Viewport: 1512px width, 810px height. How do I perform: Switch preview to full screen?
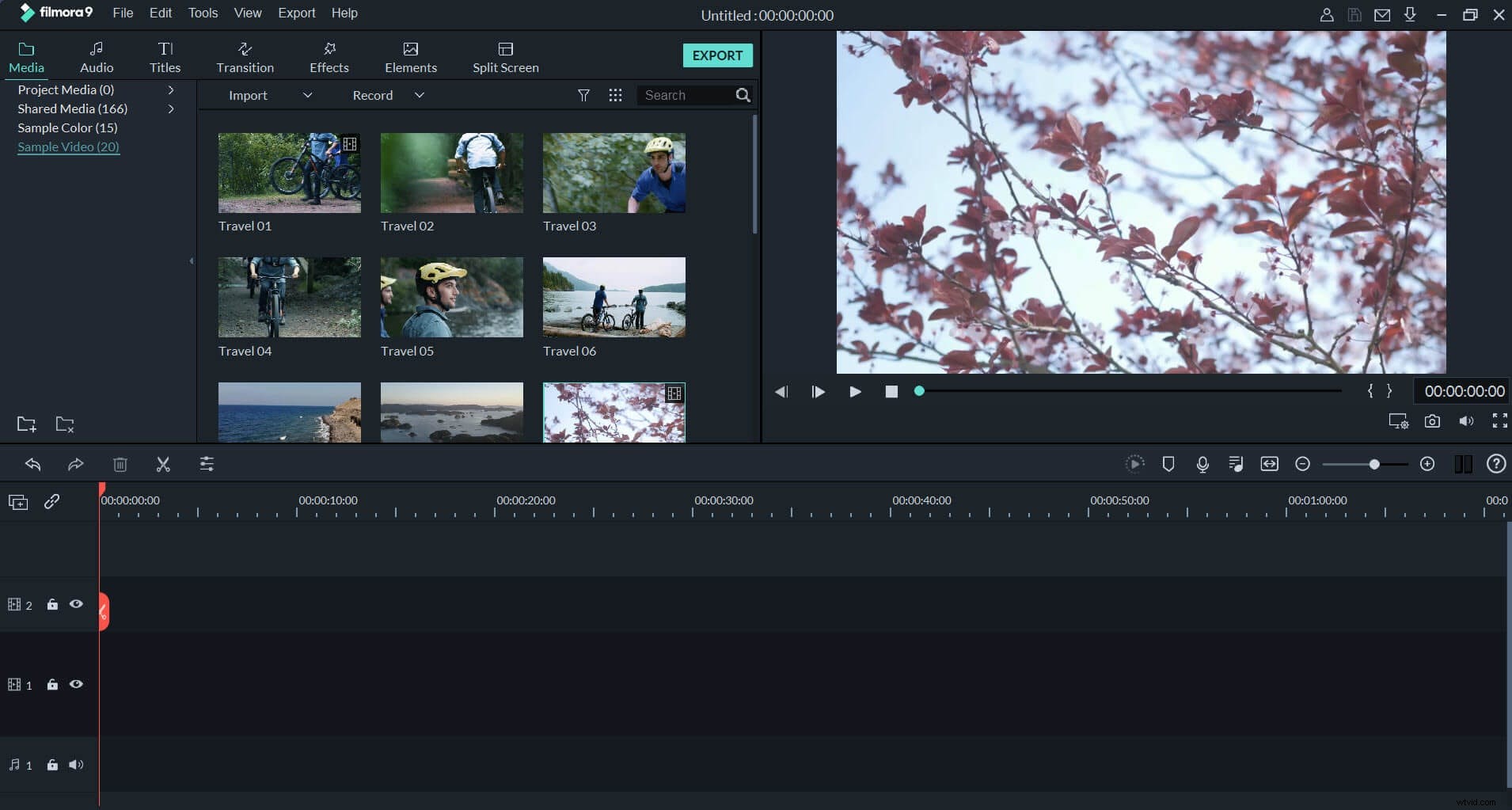(1499, 421)
